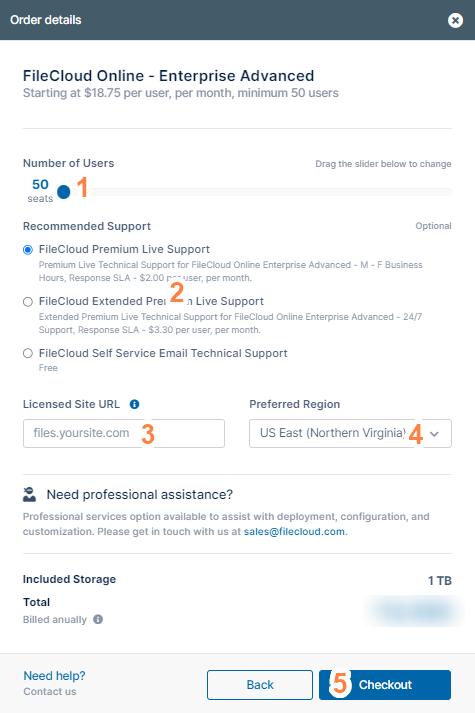Click info icon beside Licensed Site URL
Viewport: 475px width, 713px height.
click(135, 404)
